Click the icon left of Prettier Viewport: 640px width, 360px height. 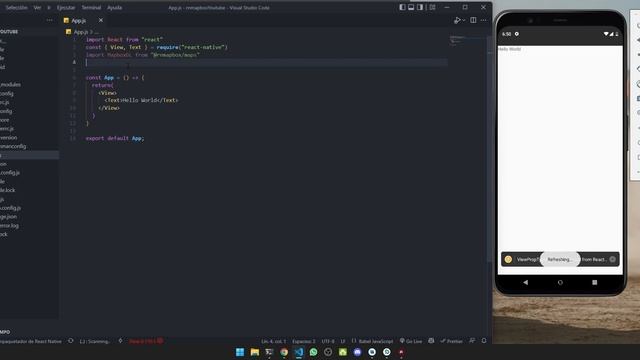tap(431, 341)
